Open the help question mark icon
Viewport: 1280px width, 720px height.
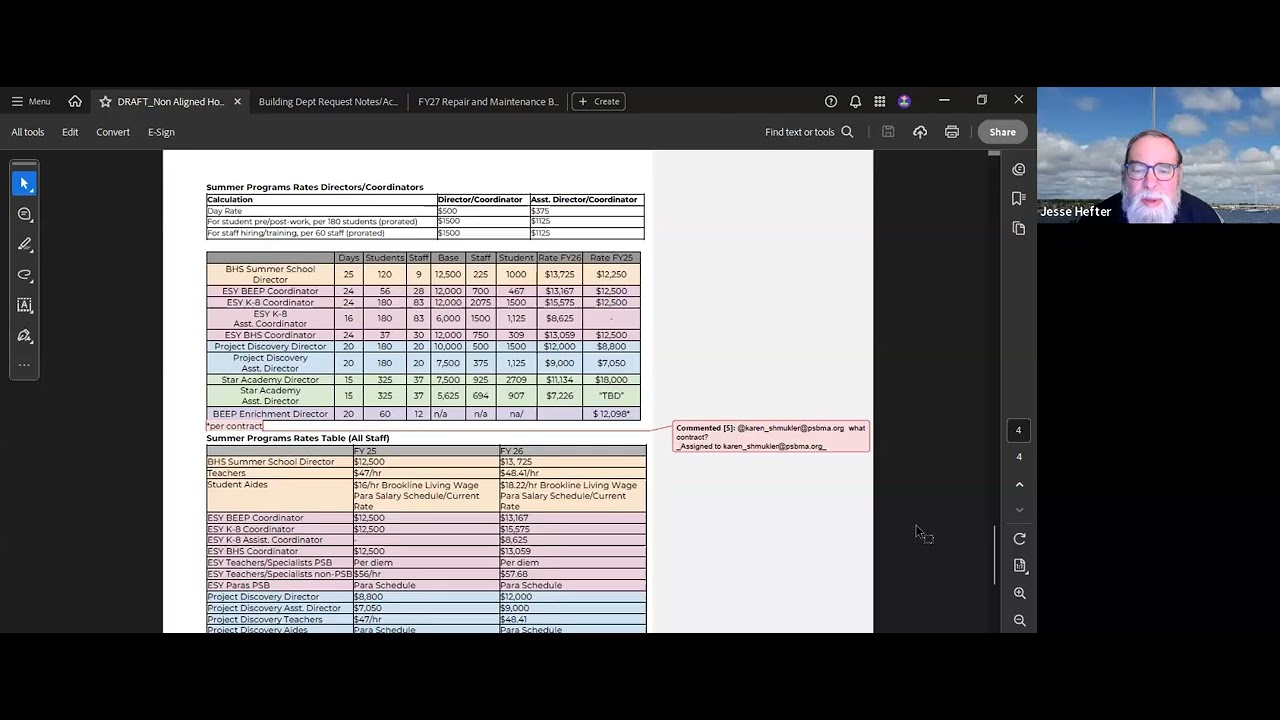(x=831, y=101)
